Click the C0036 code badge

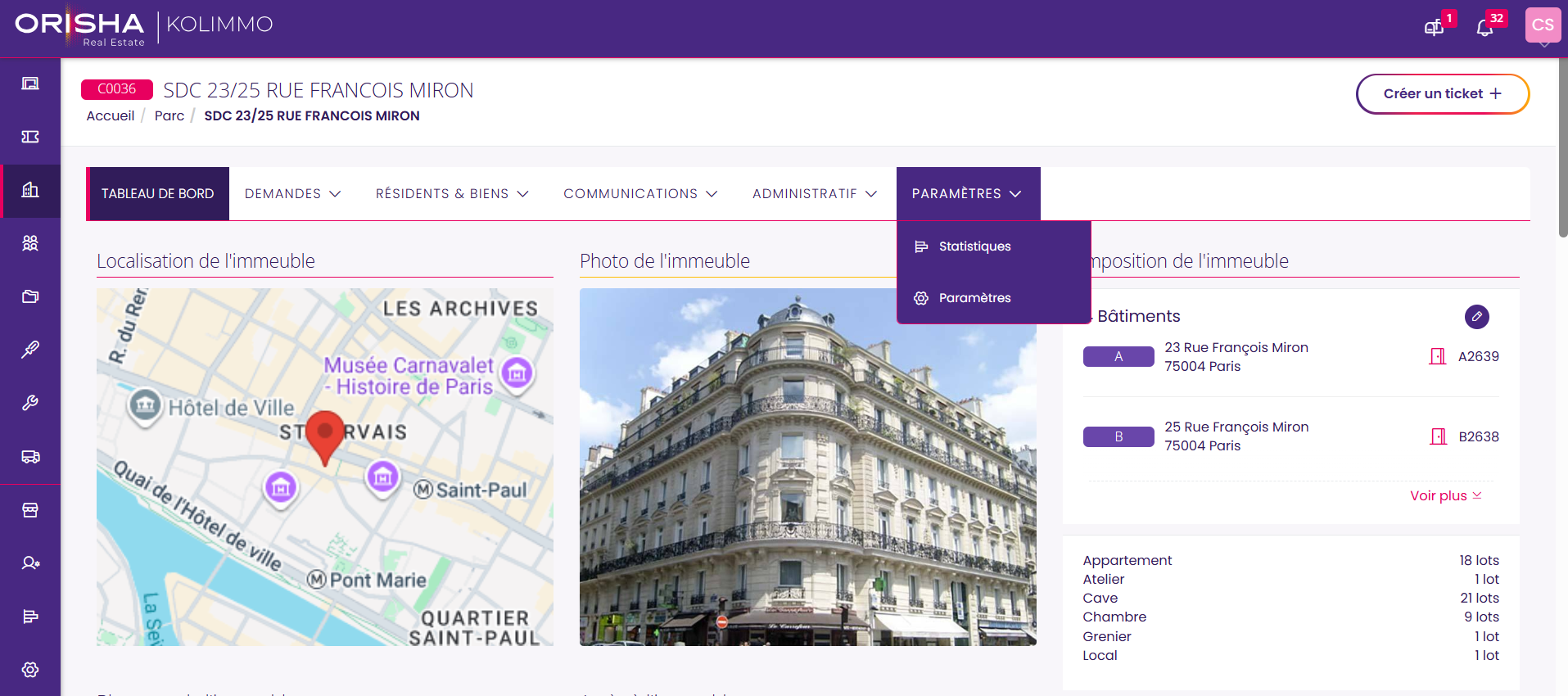pyautogui.click(x=117, y=89)
